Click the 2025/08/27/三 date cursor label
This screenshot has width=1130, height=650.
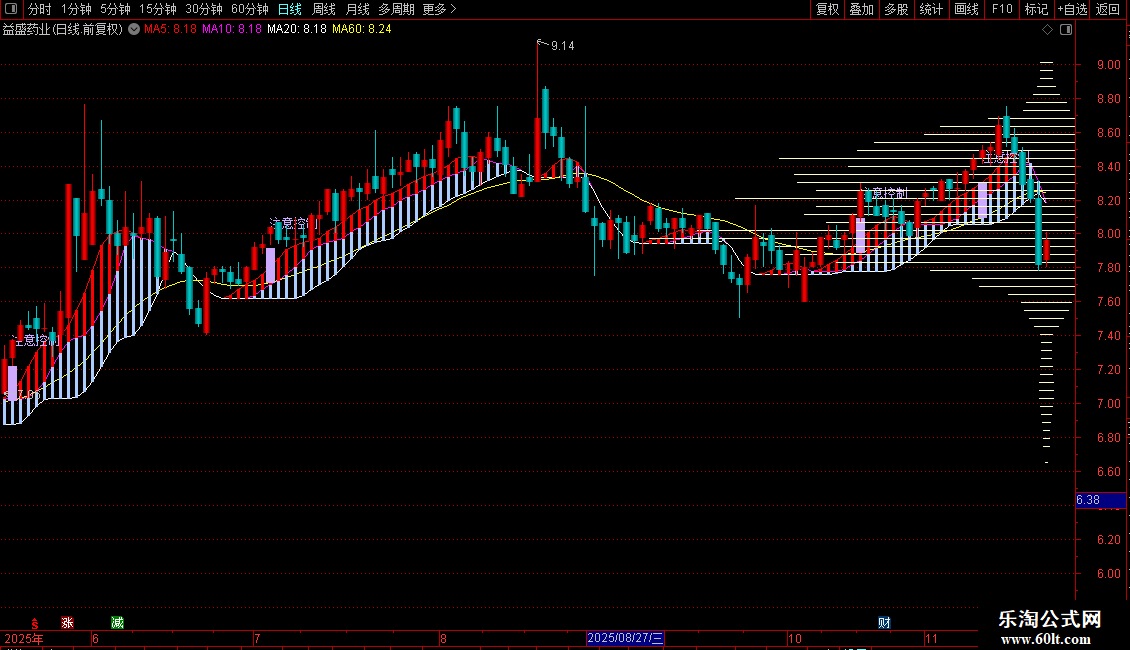point(625,638)
